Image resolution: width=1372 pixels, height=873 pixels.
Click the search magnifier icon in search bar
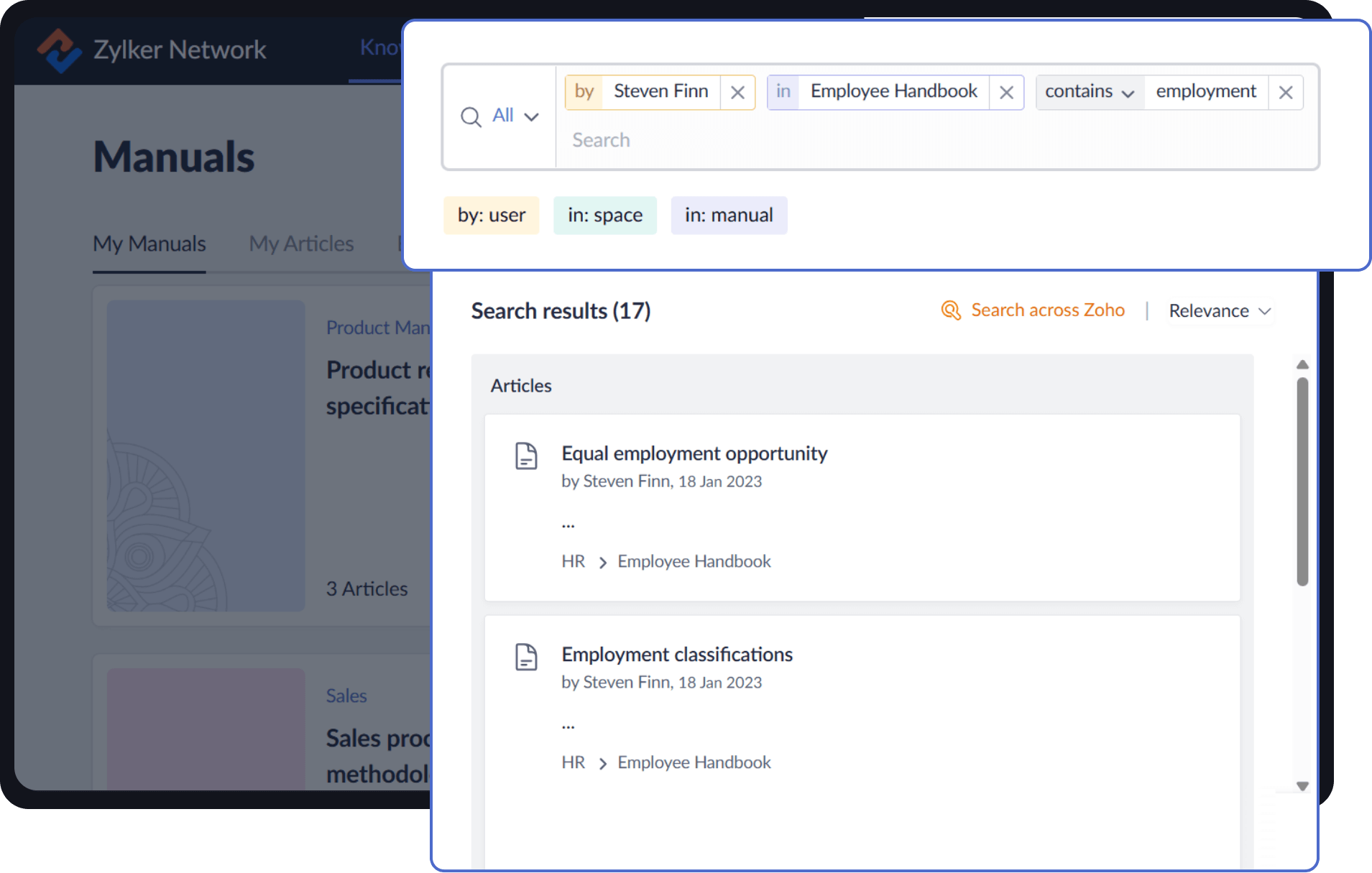[x=471, y=116]
